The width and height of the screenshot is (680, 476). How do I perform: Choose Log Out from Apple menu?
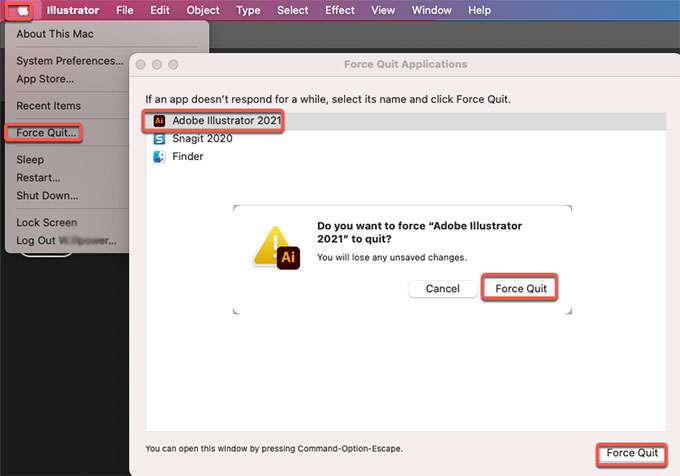[66, 241]
